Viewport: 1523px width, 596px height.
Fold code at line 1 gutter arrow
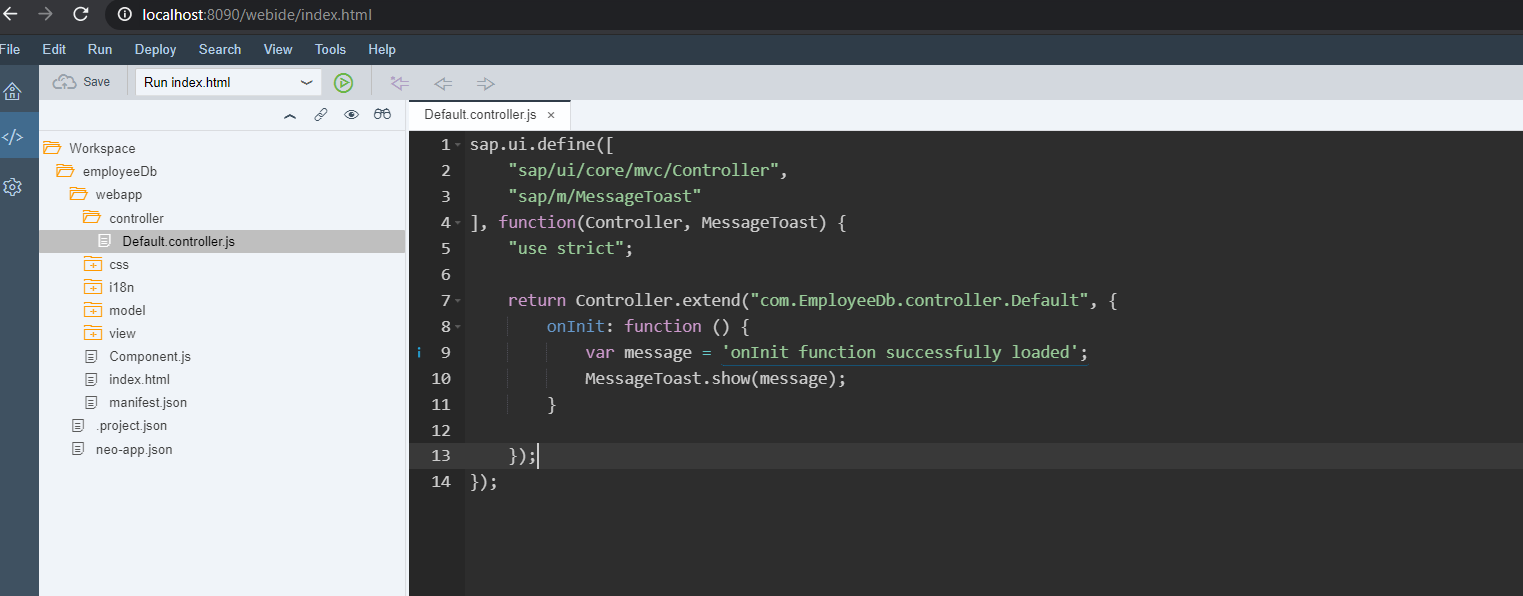coord(458,145)
